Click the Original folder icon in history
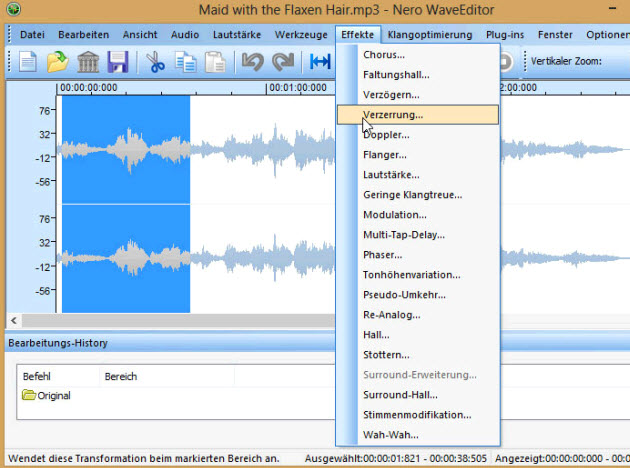The height and width of the screenshot is (468, 630). (29, 395)
